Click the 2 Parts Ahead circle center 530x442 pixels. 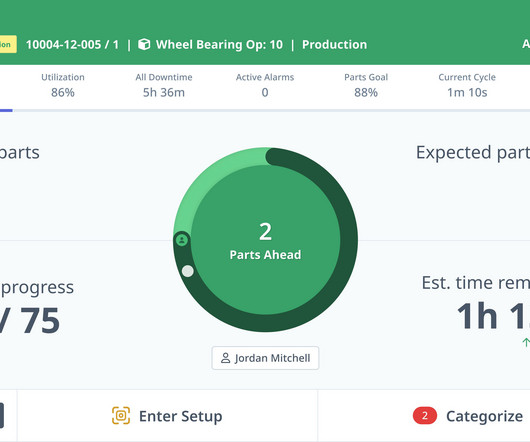(x=265, y=240)
